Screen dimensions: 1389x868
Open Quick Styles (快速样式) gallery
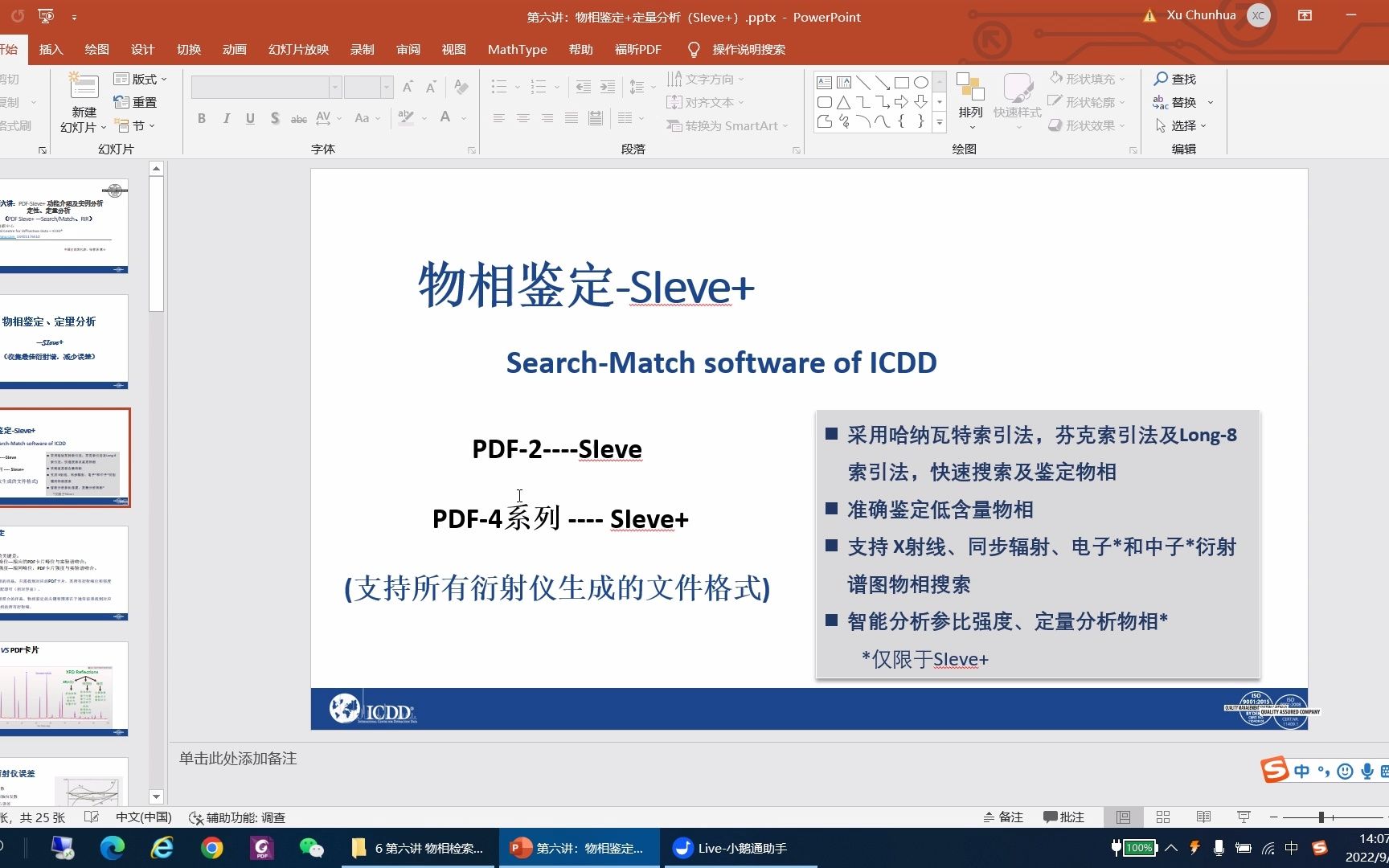[1017, 101]
